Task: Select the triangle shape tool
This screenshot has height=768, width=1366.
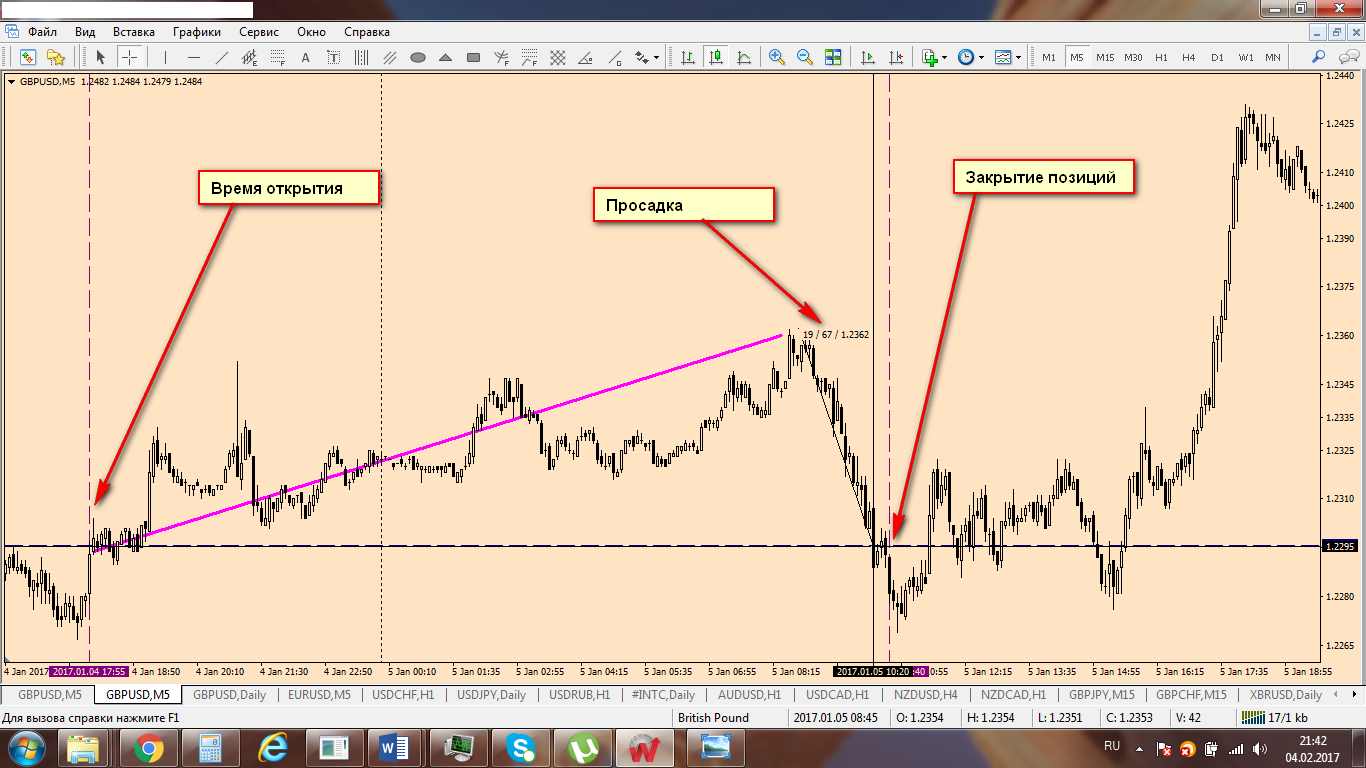Action: (446, 57)
